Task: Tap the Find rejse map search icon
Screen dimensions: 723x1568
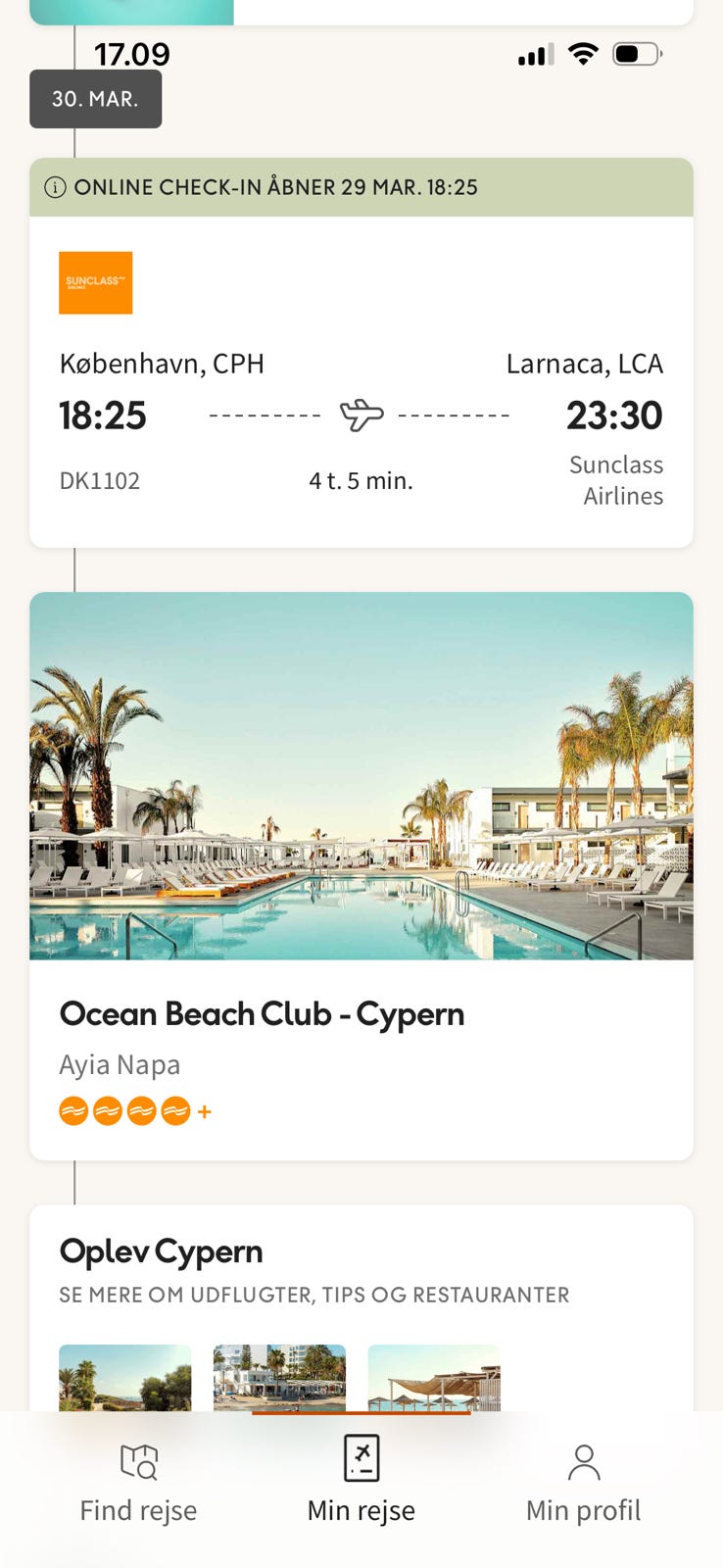Action: [x=138, y=1461]
